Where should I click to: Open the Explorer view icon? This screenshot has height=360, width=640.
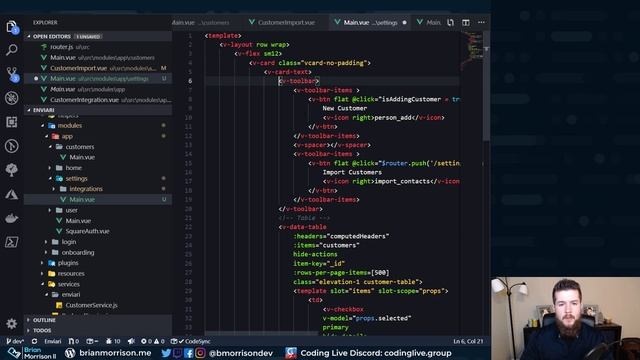tap(12, 27)
